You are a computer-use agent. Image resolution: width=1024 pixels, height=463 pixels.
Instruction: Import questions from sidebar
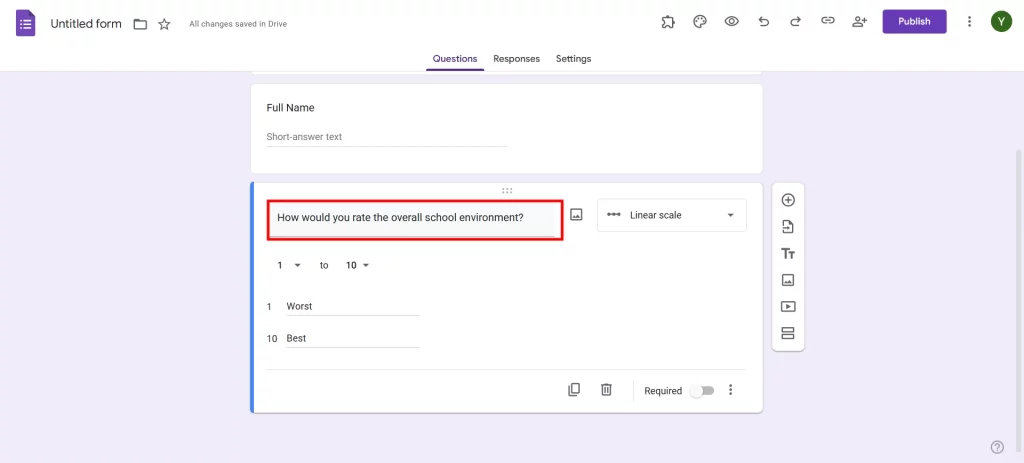point(788,227)
